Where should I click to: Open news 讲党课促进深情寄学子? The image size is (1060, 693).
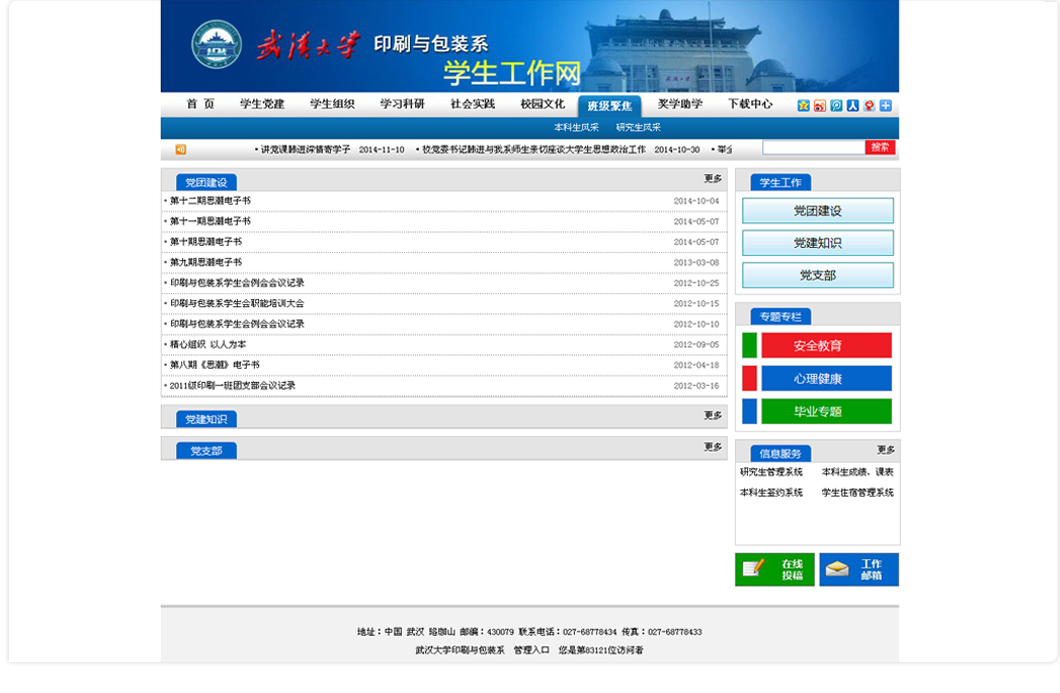(305, 149)
